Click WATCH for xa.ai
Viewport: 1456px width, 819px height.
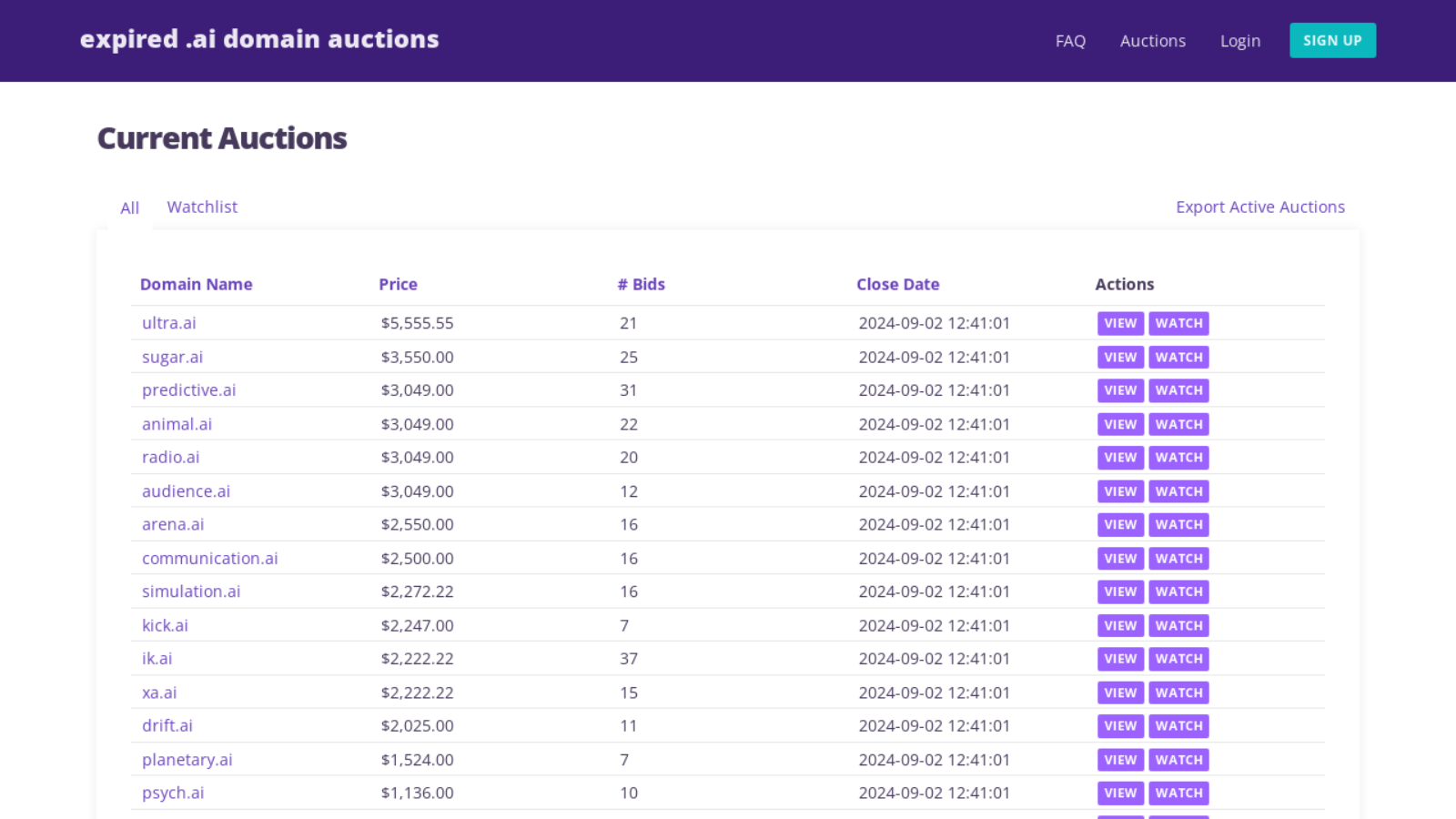pyautogui.click(x=1178, y=693)
